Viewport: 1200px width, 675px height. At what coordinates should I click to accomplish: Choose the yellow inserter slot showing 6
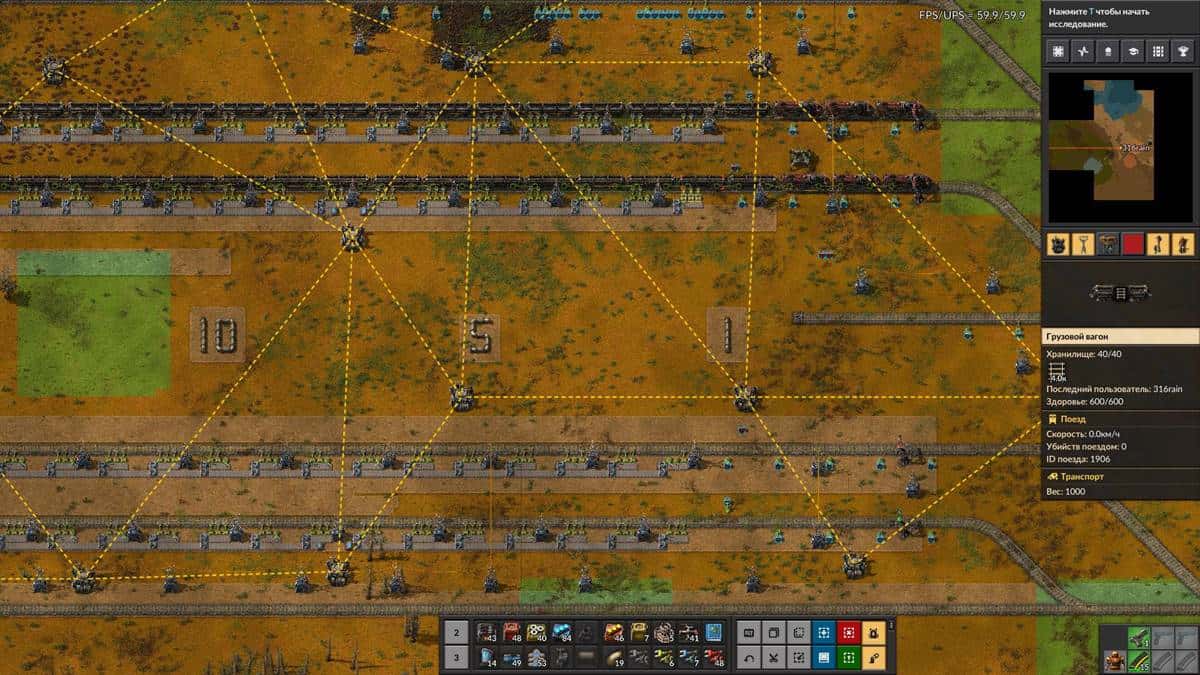pos(663,658)
